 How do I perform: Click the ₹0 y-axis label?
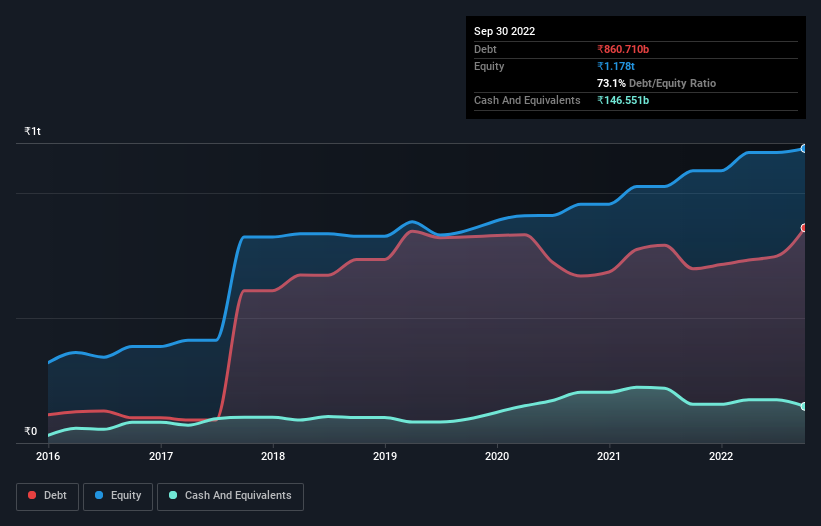31,431
